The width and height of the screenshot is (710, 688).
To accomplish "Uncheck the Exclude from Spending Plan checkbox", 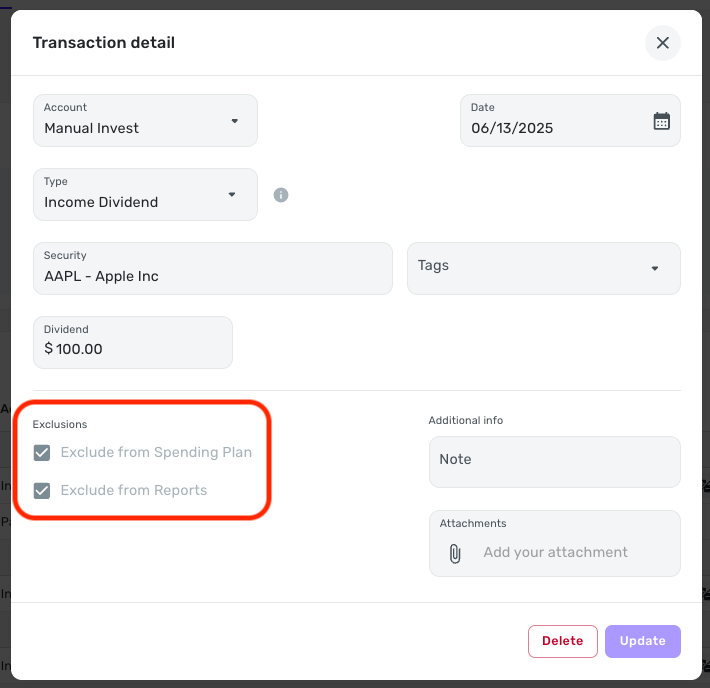I will coord(42,452).
